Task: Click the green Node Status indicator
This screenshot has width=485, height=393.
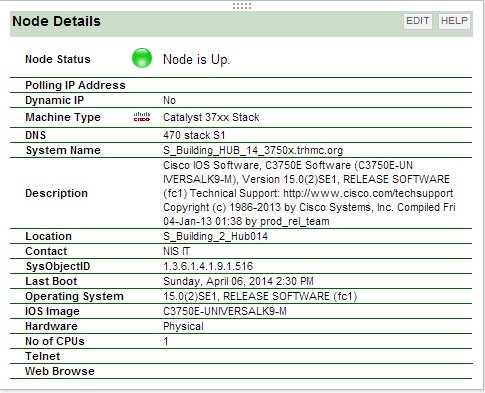Action: tap(142, 58)
